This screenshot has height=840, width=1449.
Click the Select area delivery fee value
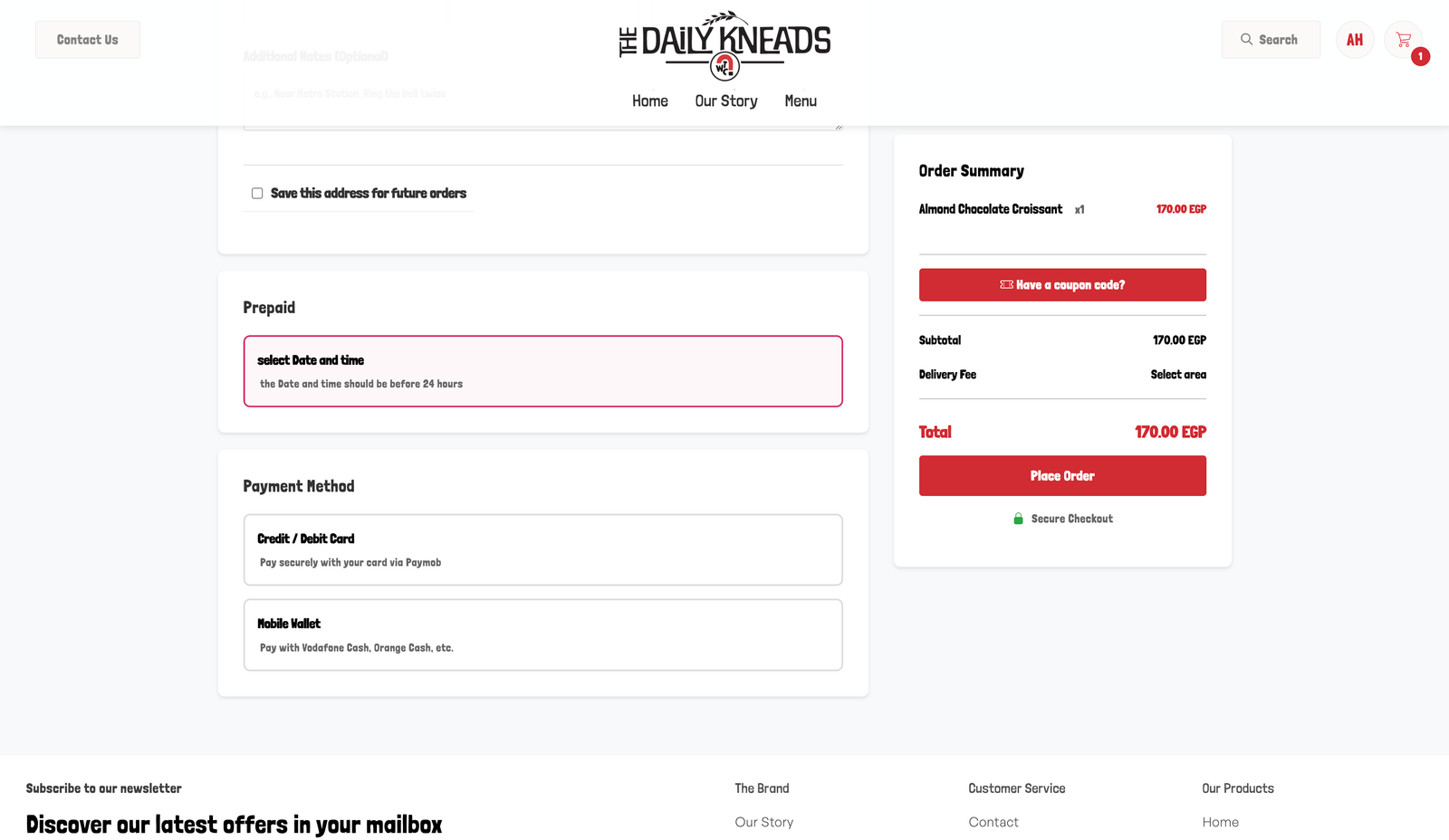[1178, 375]
